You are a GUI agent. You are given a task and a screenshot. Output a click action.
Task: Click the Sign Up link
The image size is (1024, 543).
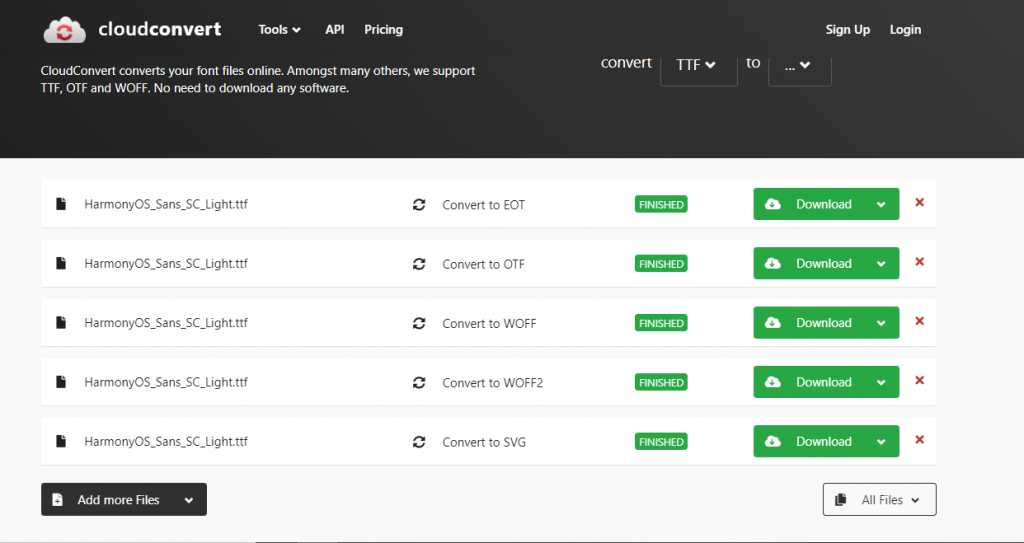[847, 30]
